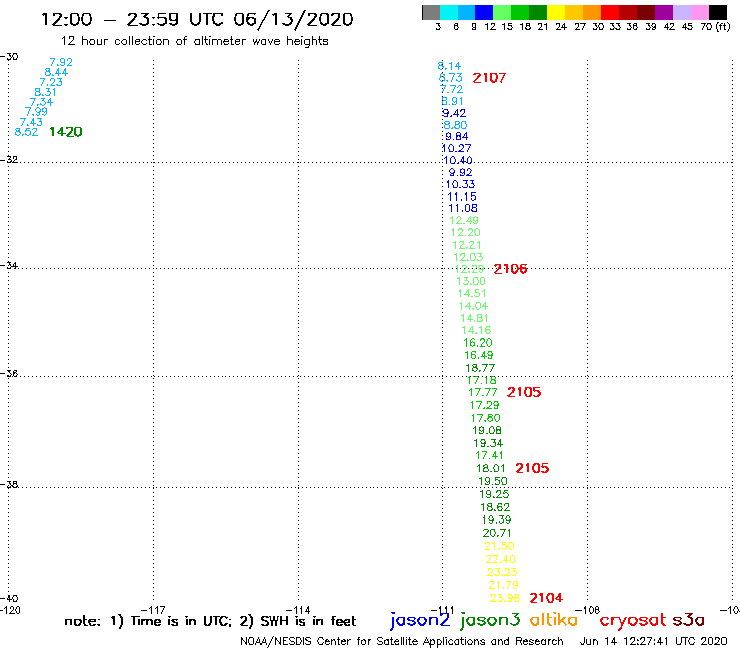Click the longitude label -108
The image size is (740, 650).
[587, 610]
